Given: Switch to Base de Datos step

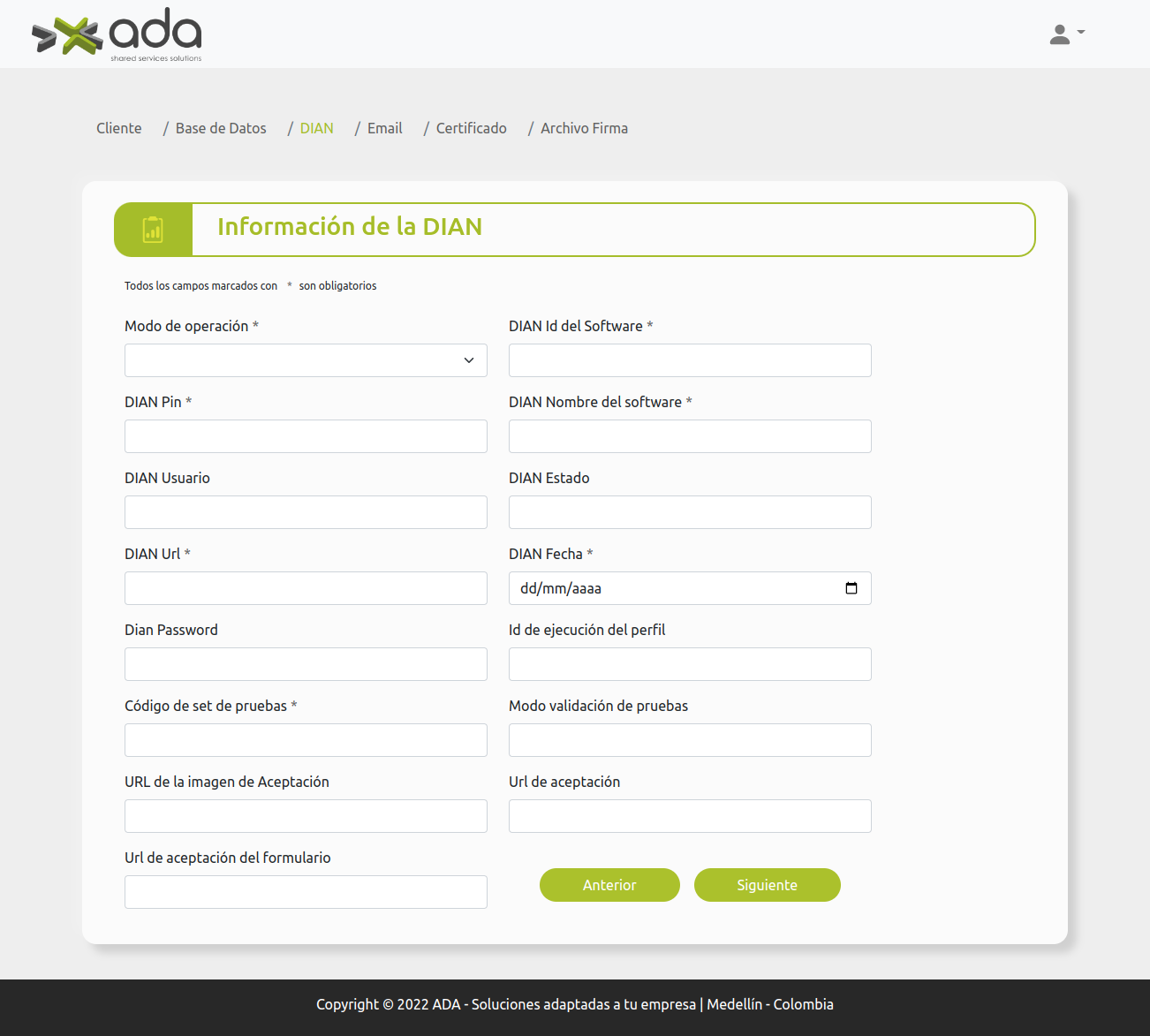Looking at the screenshot, I should (221, 128).
